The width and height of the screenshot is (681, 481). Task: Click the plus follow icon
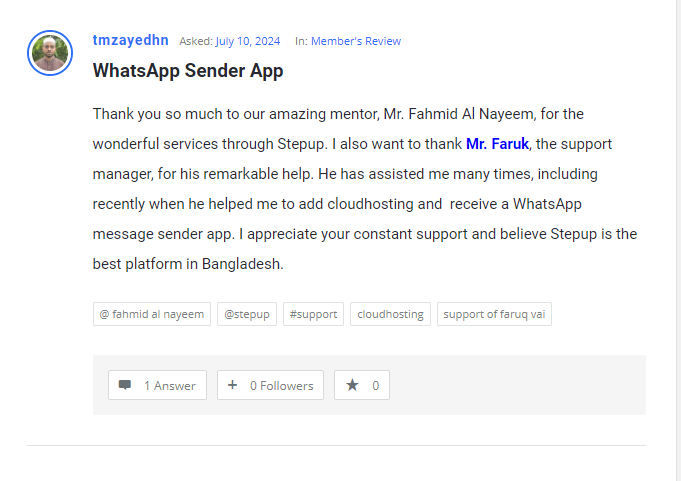(x=232, y=385)
